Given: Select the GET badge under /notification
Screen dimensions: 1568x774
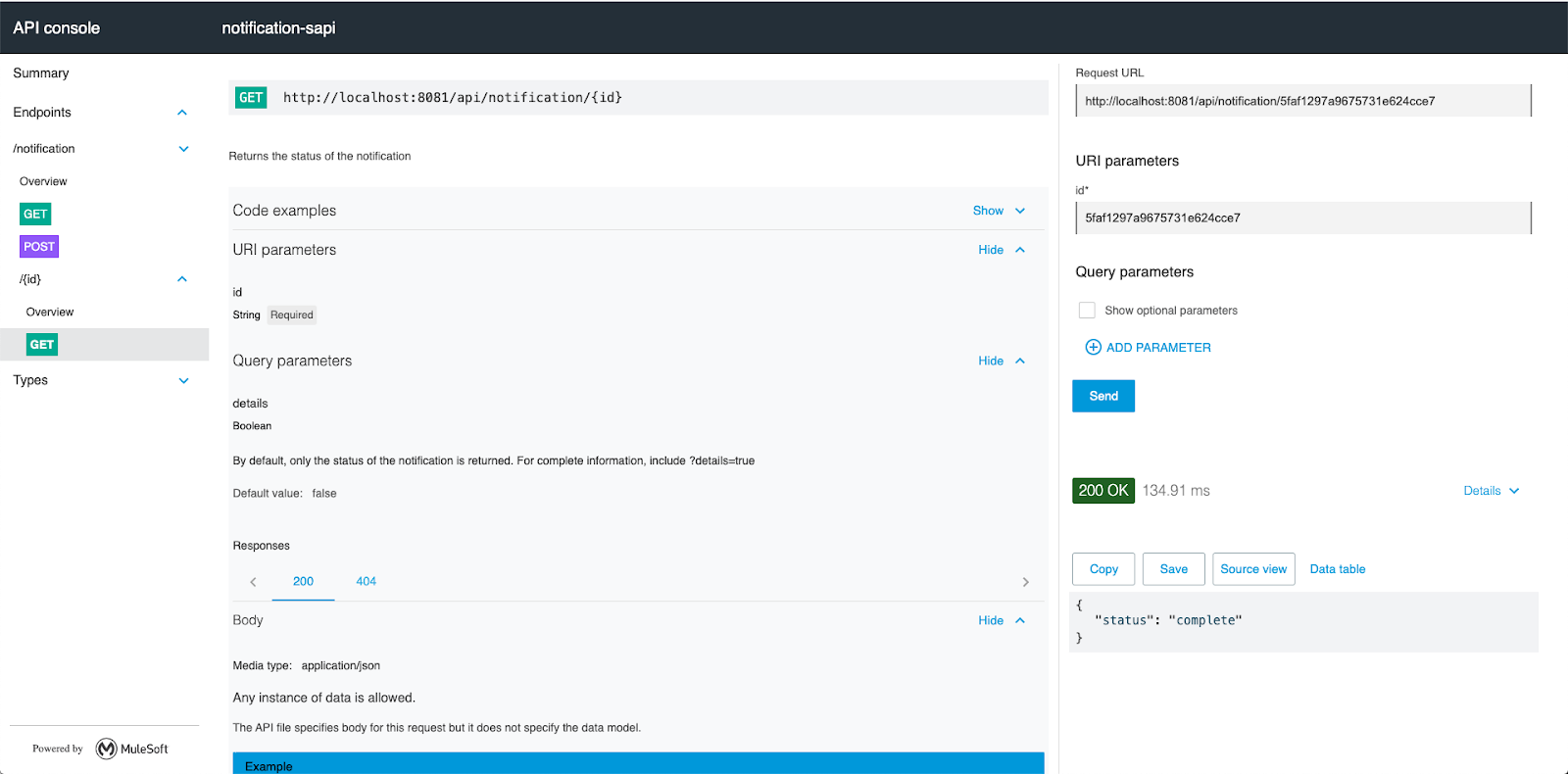Looking at the screenshot, I should (x=35, y=214).
